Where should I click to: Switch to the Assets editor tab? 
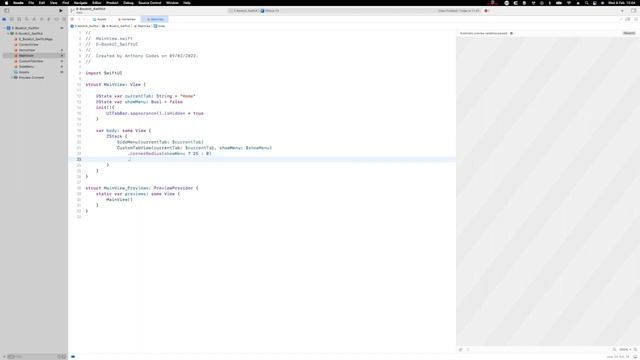pyautogui.click(x=100, y=19)
